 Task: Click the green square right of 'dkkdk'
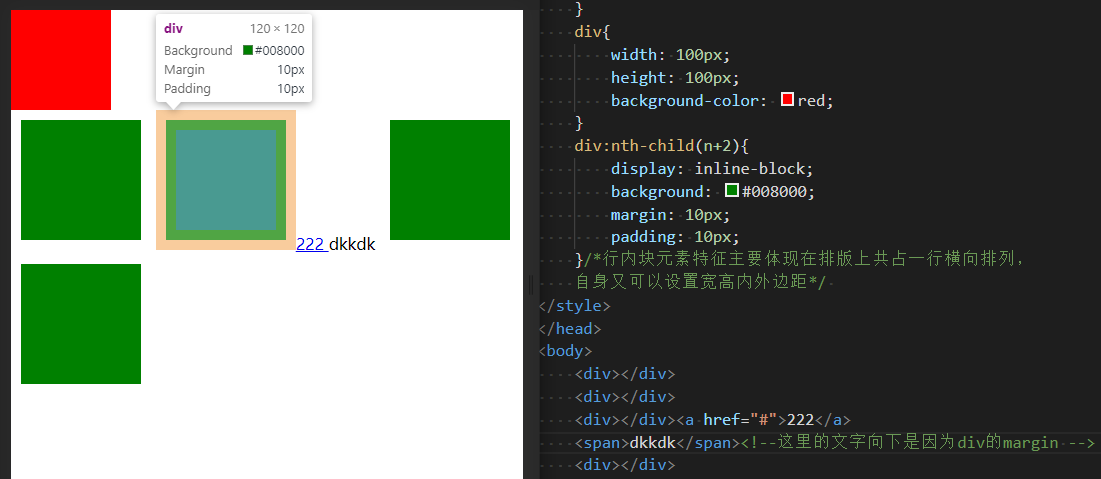coord(450,180)
